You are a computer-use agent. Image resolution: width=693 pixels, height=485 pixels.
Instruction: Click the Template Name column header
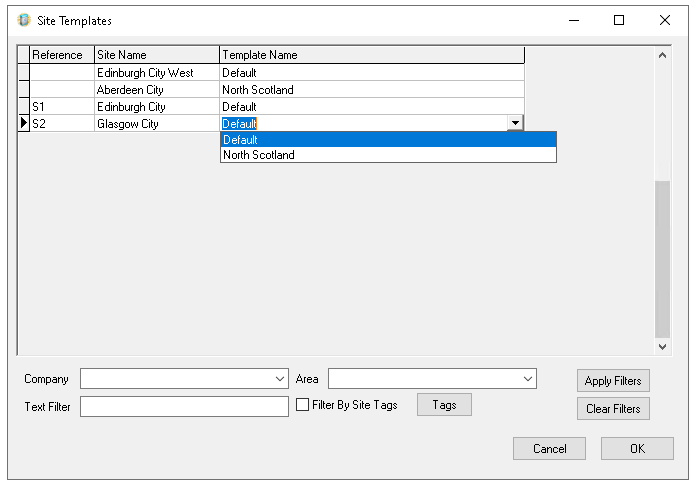[x=371, y=55]
